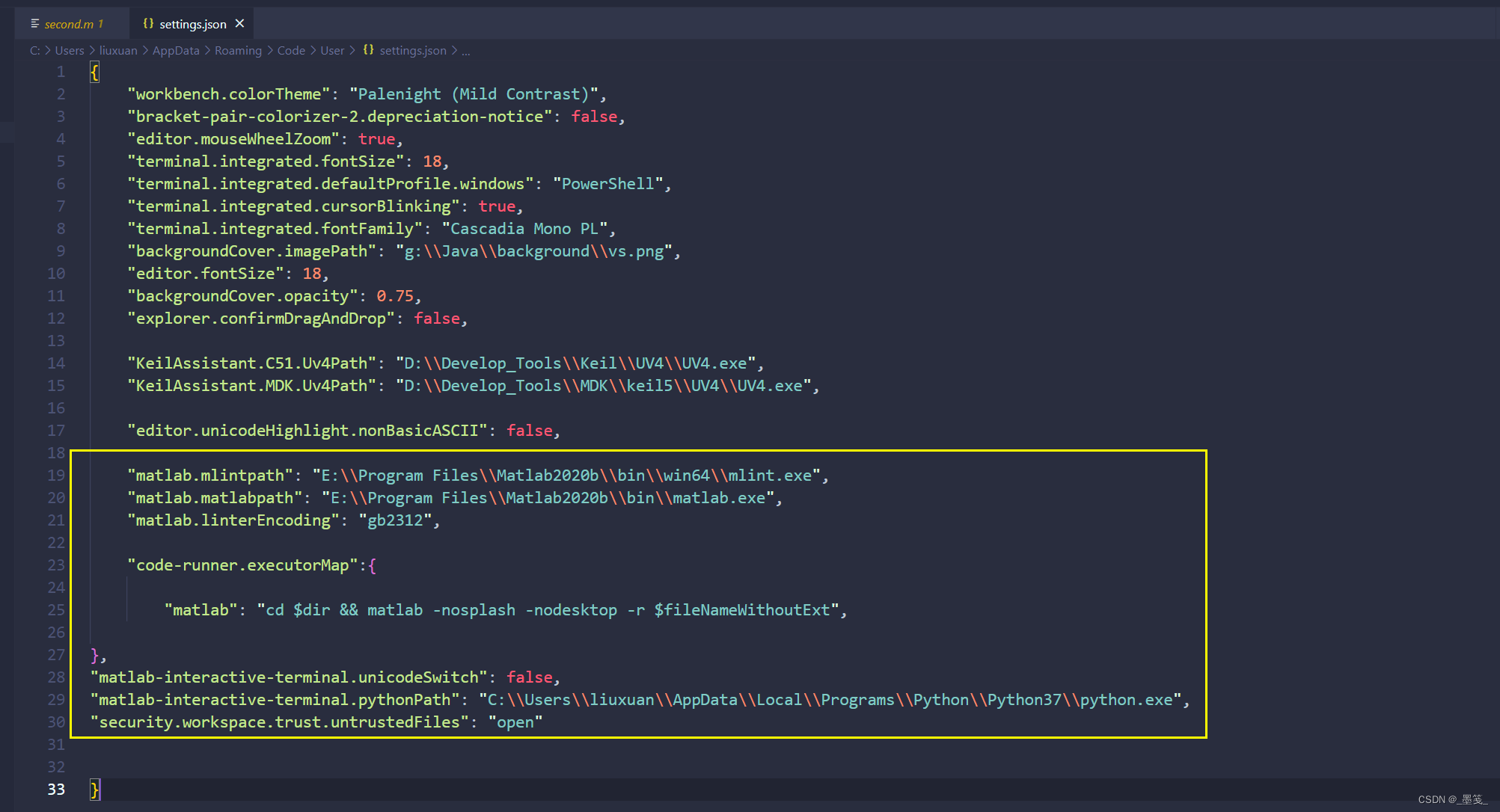Click the "backgroundCover.imagePath" key
The width and height of the screenshot is (1500, 812).
coord(251,251)
